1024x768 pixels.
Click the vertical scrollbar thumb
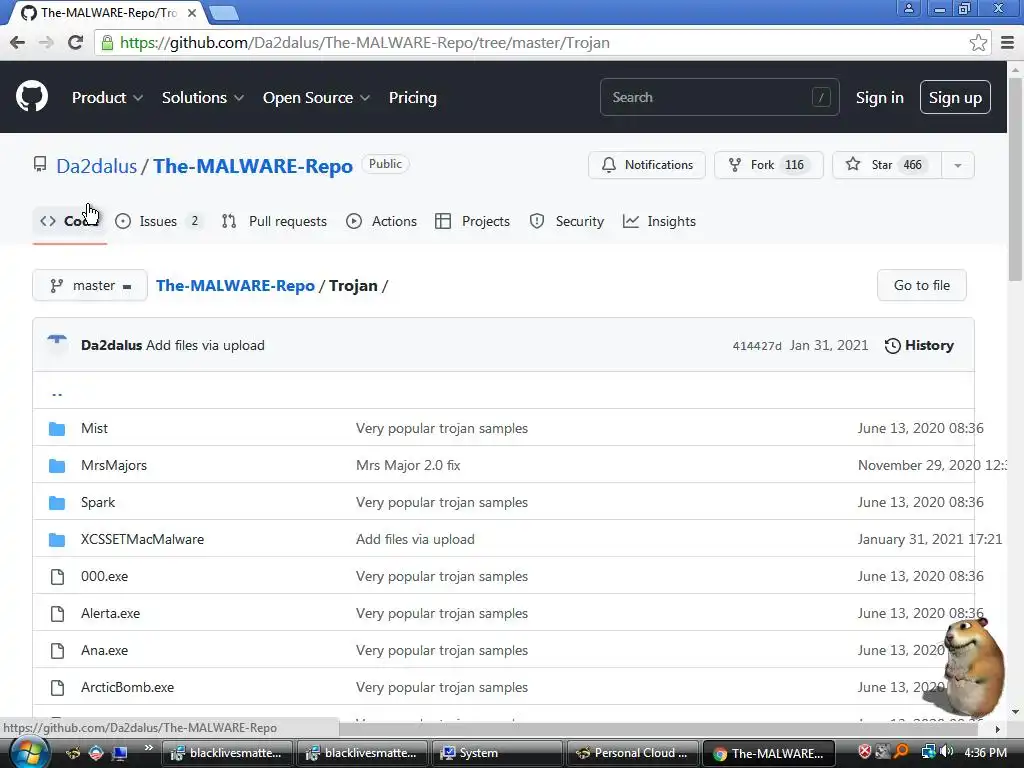1015,180
